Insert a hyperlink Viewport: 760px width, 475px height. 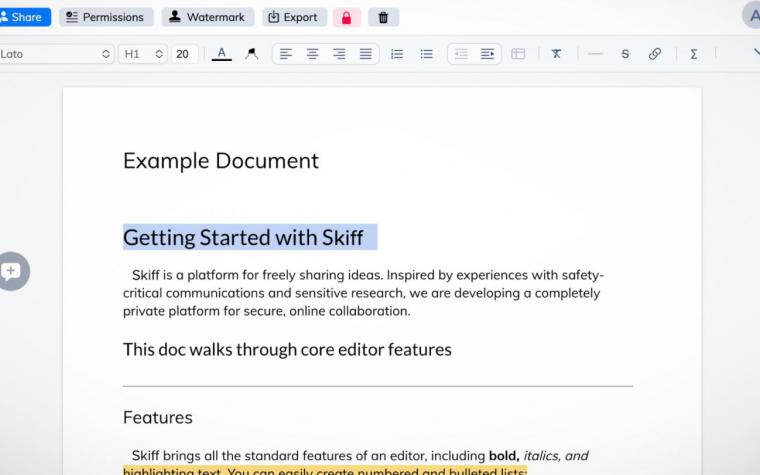[655, 54]
